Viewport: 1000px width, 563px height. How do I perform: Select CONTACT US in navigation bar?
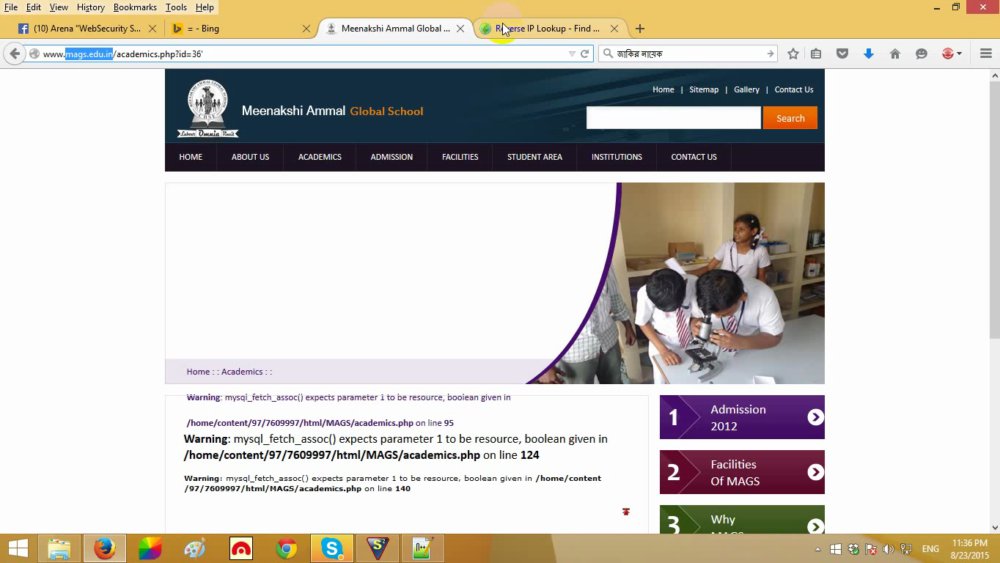click(694, 157)
